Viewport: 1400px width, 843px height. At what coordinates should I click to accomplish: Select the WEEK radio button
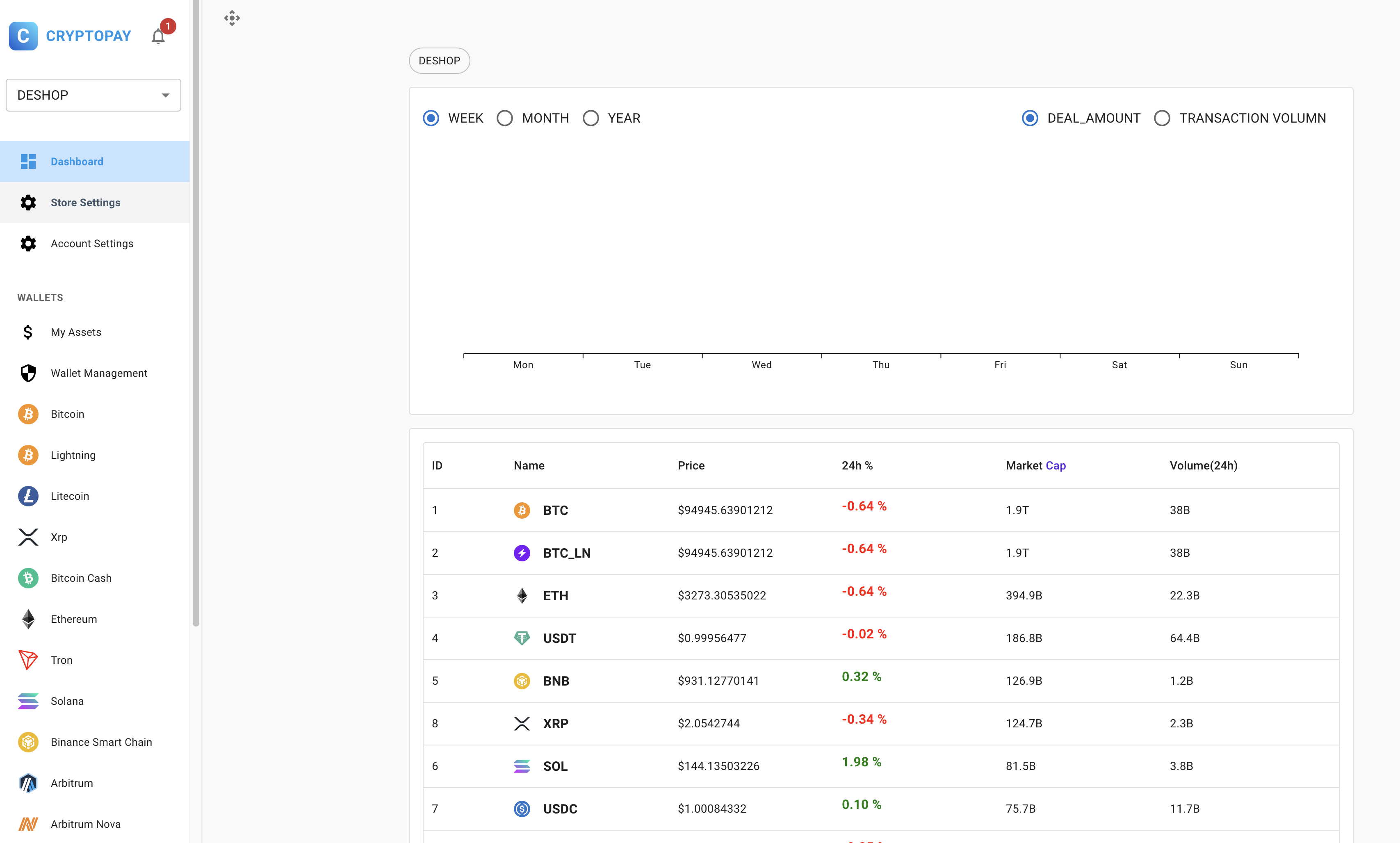point(431,118)
